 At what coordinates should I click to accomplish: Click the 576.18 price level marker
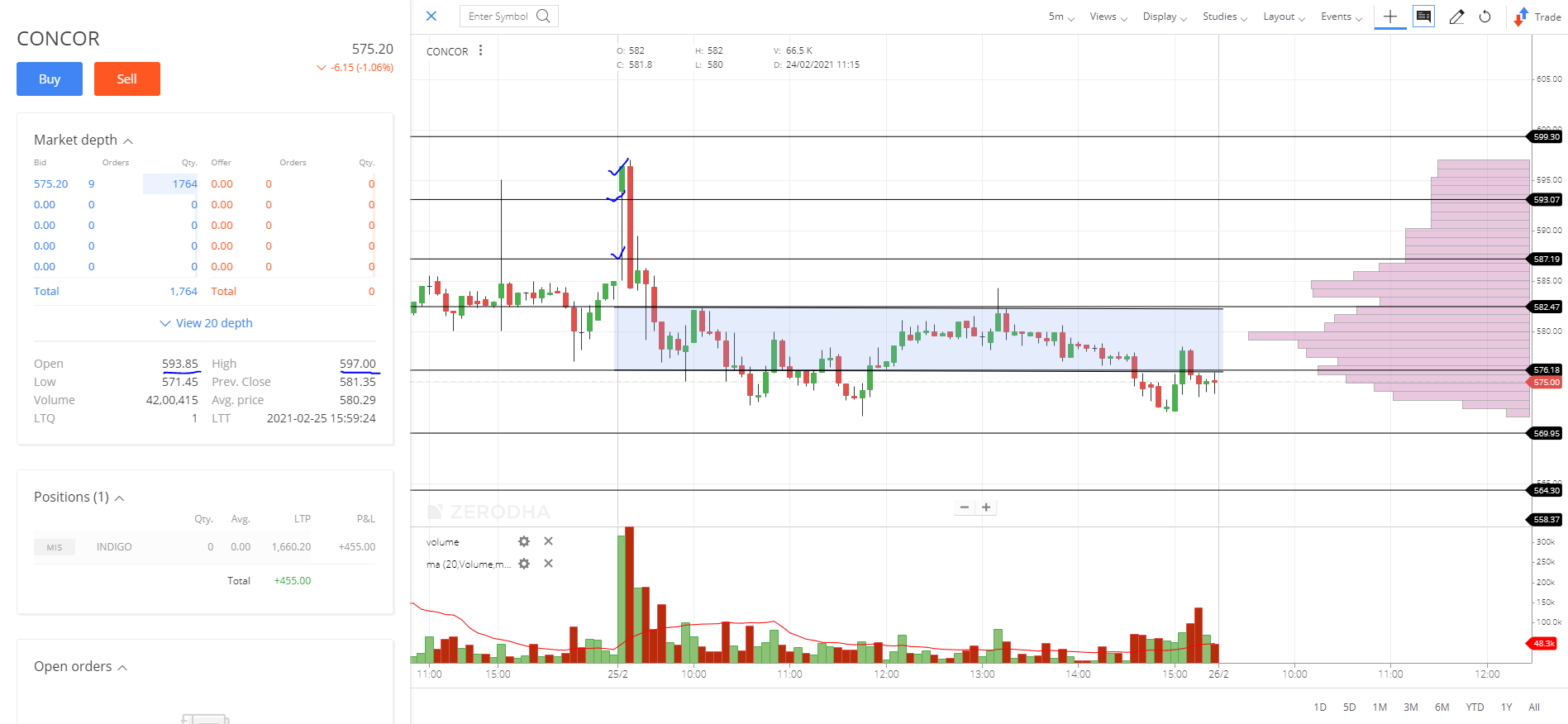pos(1545,369)
